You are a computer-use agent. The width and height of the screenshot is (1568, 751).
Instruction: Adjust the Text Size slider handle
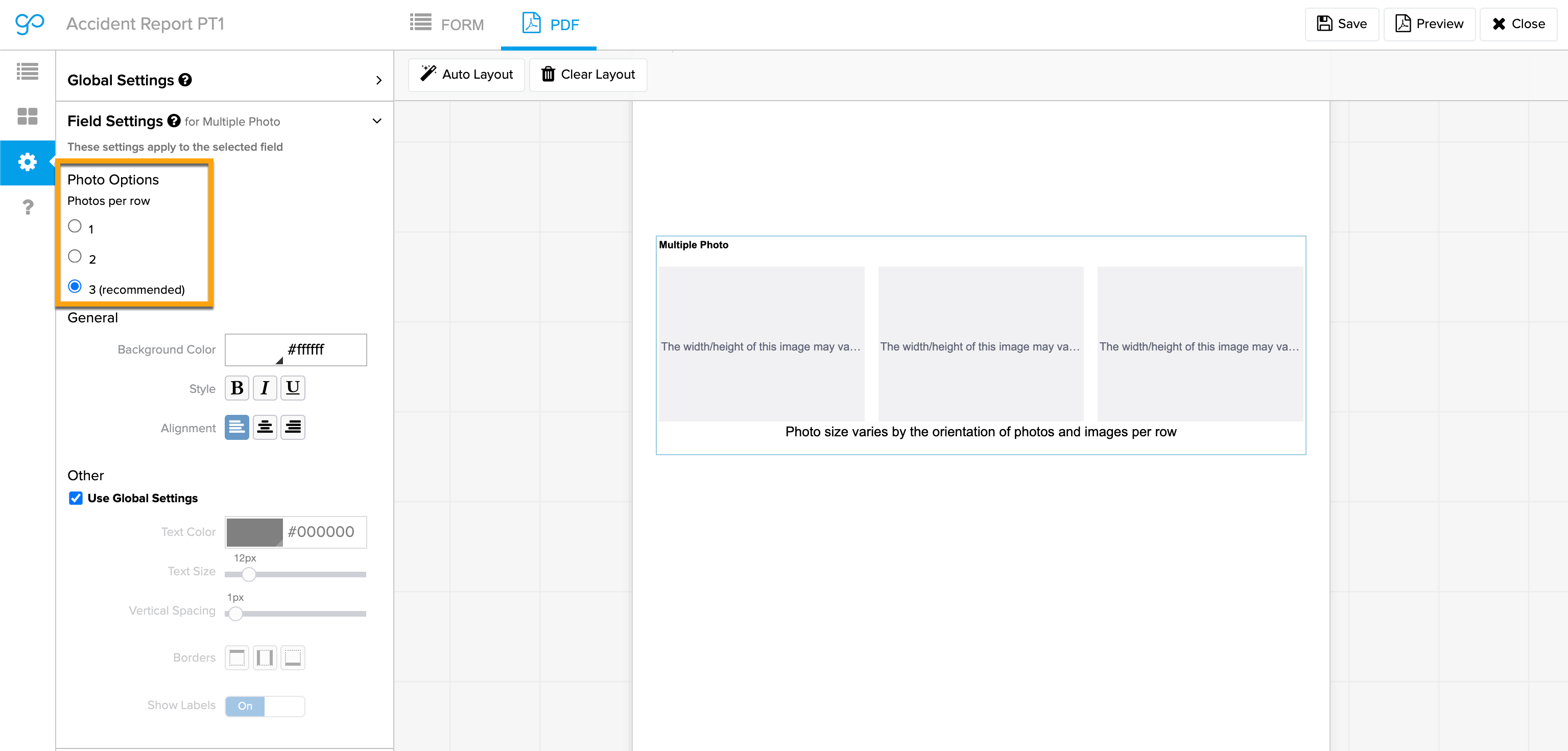click(x=248, y=574)
